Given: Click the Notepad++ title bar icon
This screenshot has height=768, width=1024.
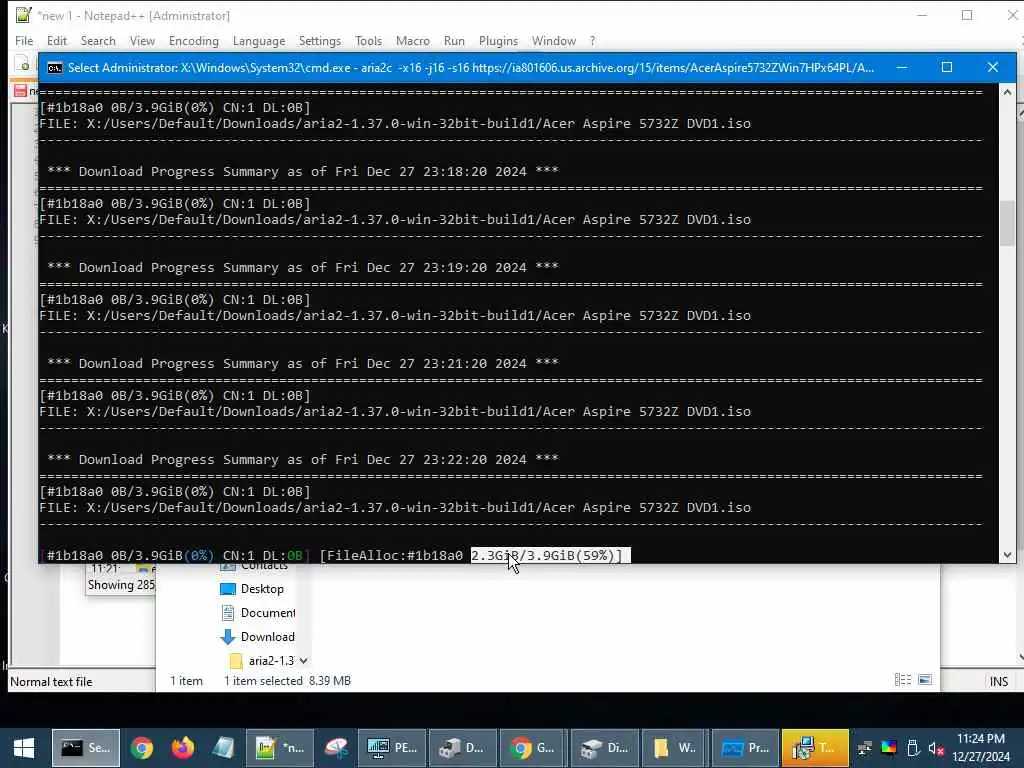Looking at the screenshot, I should pyautogui.click(x=24, y=15).
